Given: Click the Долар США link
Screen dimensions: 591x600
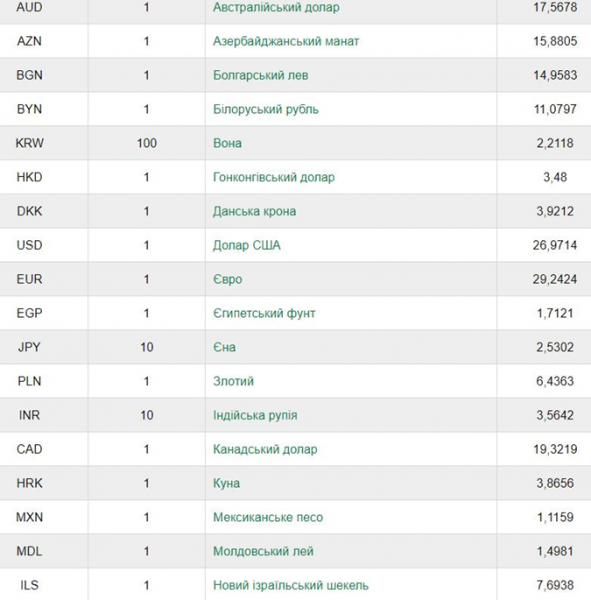Looking at the screenshot, I should pos(247,245).
